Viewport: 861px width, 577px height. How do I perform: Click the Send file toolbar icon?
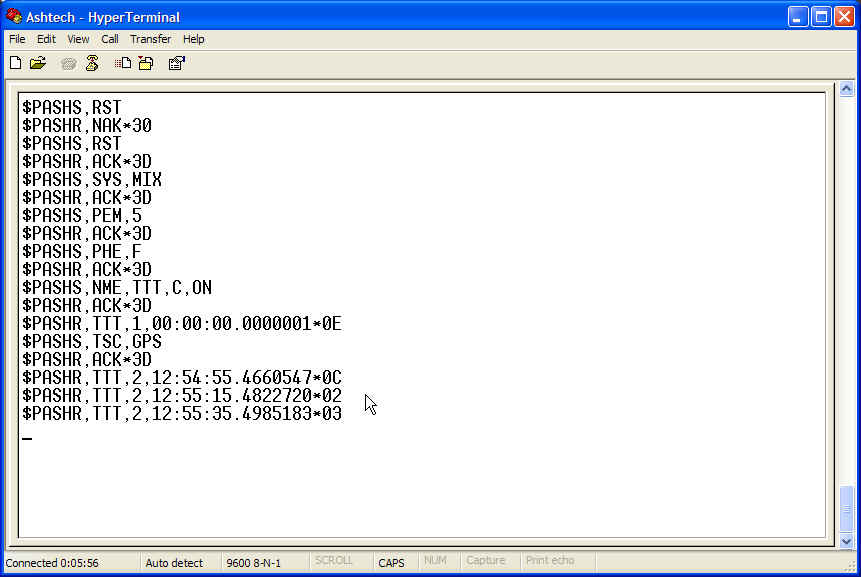(123, 63)
